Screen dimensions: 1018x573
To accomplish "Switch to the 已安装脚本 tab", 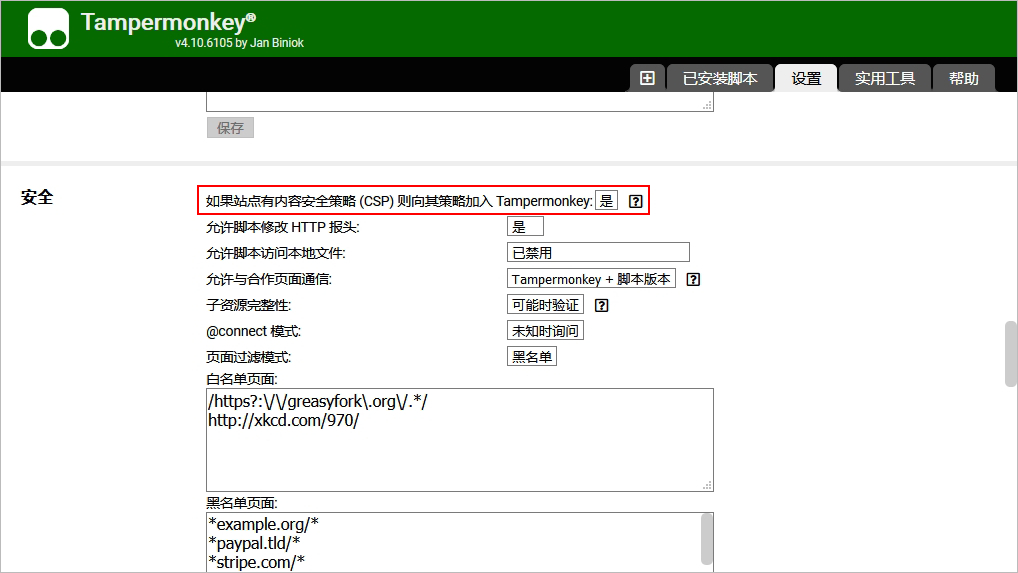I will [720, 78].
